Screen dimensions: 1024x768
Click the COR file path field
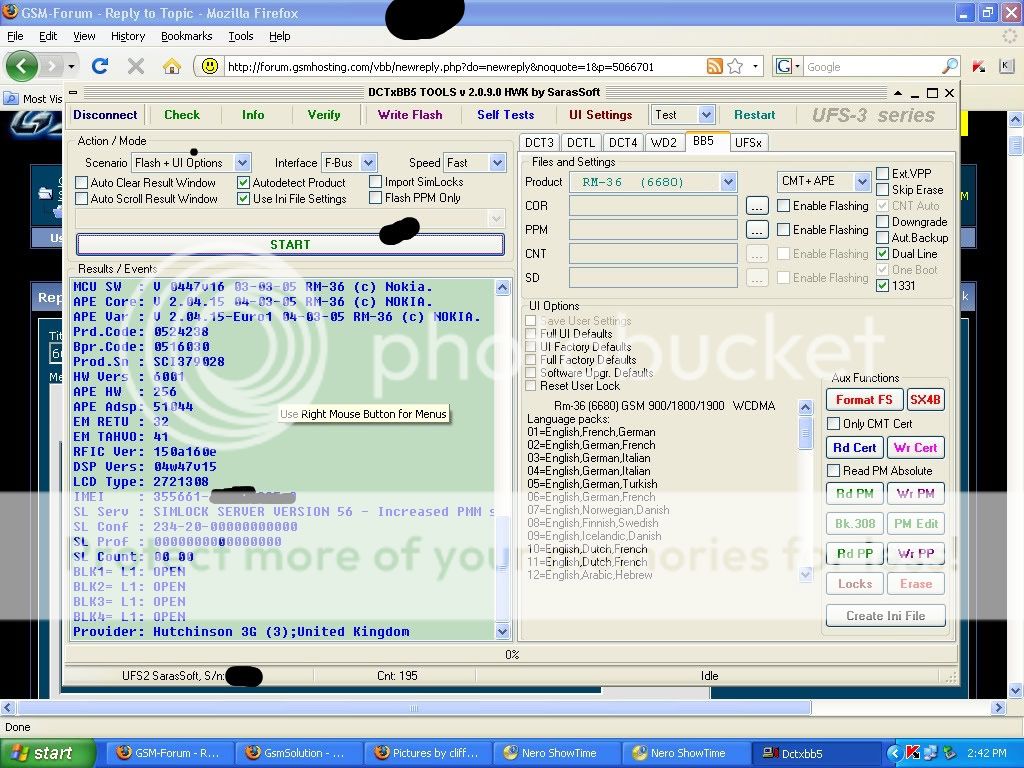coord(653,206)
